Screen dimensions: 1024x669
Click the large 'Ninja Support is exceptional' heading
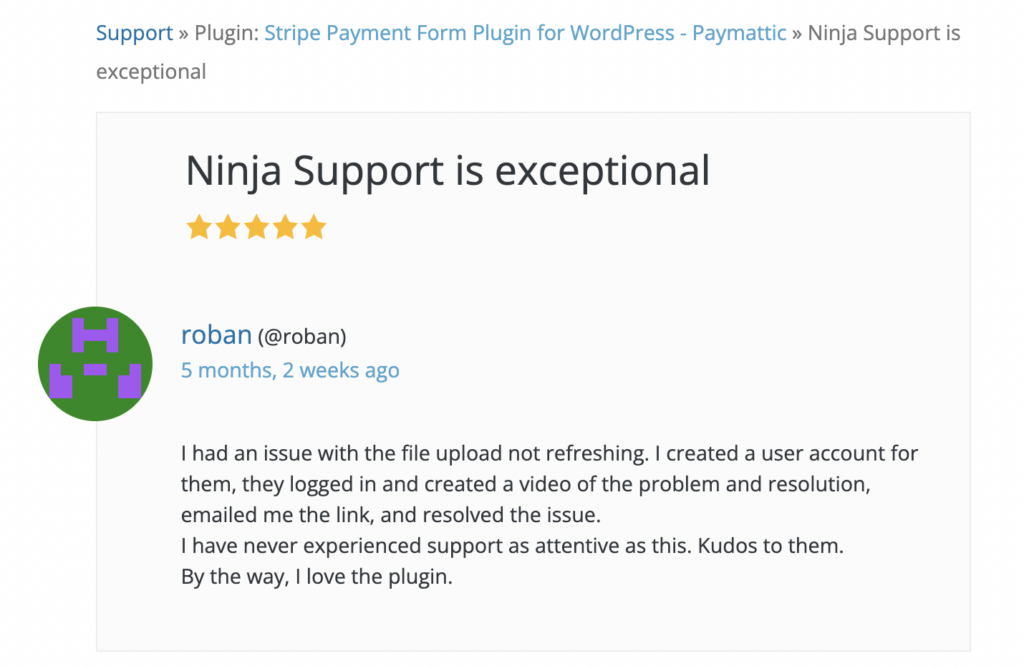[x=447, y=171]
